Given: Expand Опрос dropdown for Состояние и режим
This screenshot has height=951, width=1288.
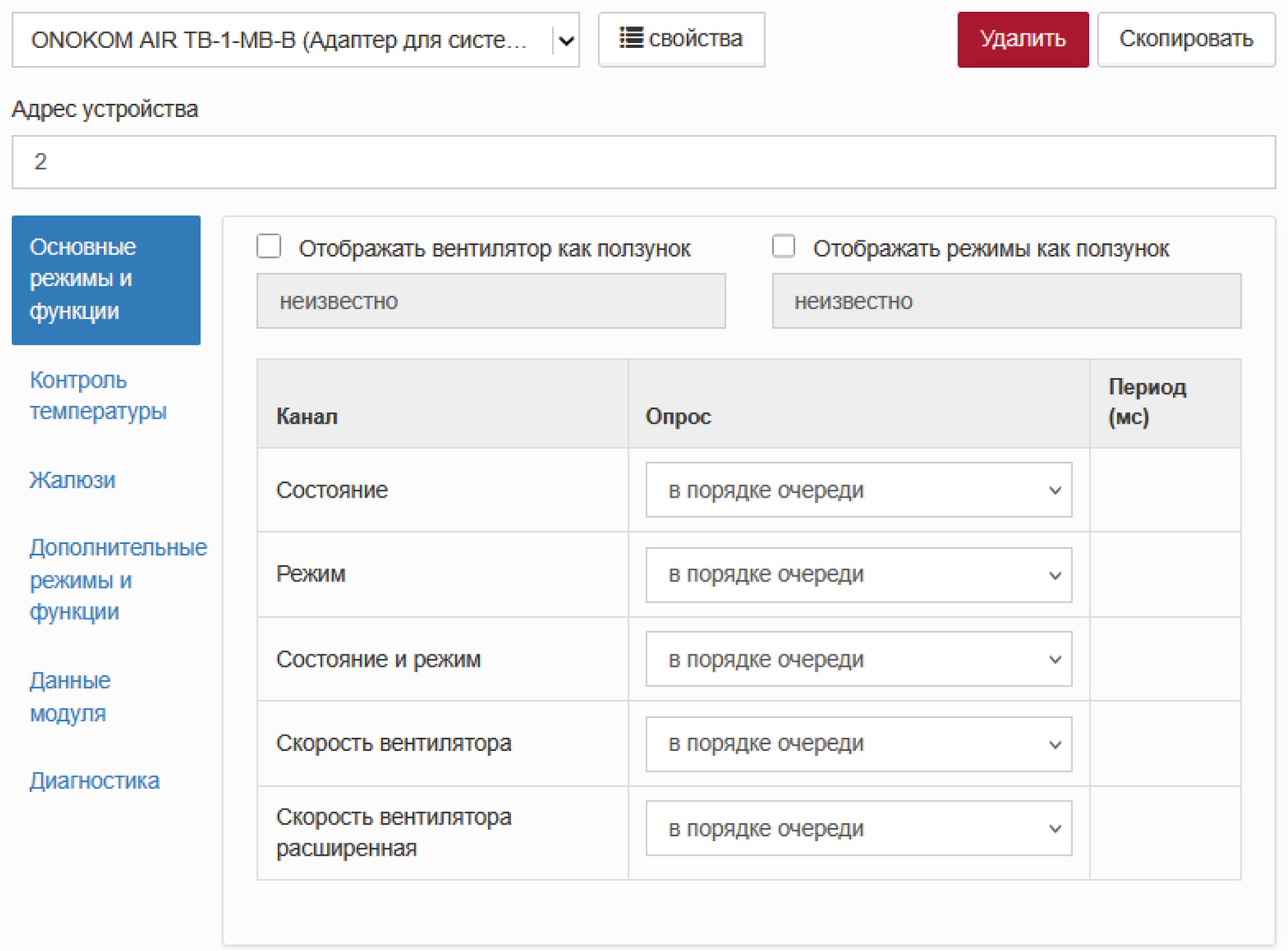Looking at the screenshot, I should coord(858,659).
